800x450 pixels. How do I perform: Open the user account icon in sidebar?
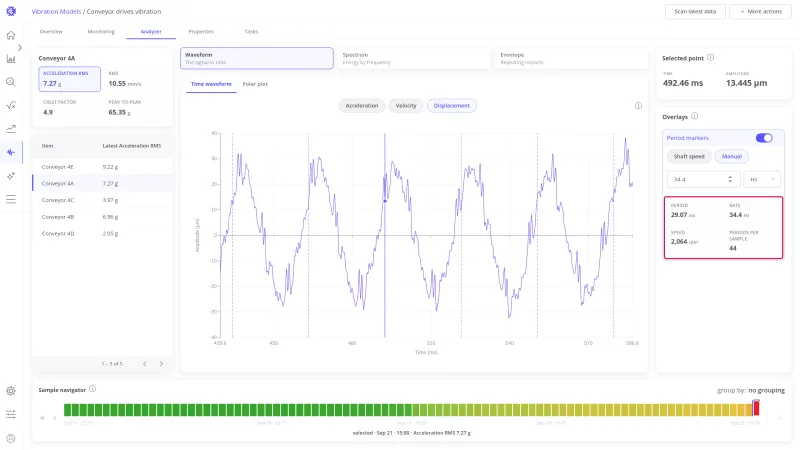11,438
